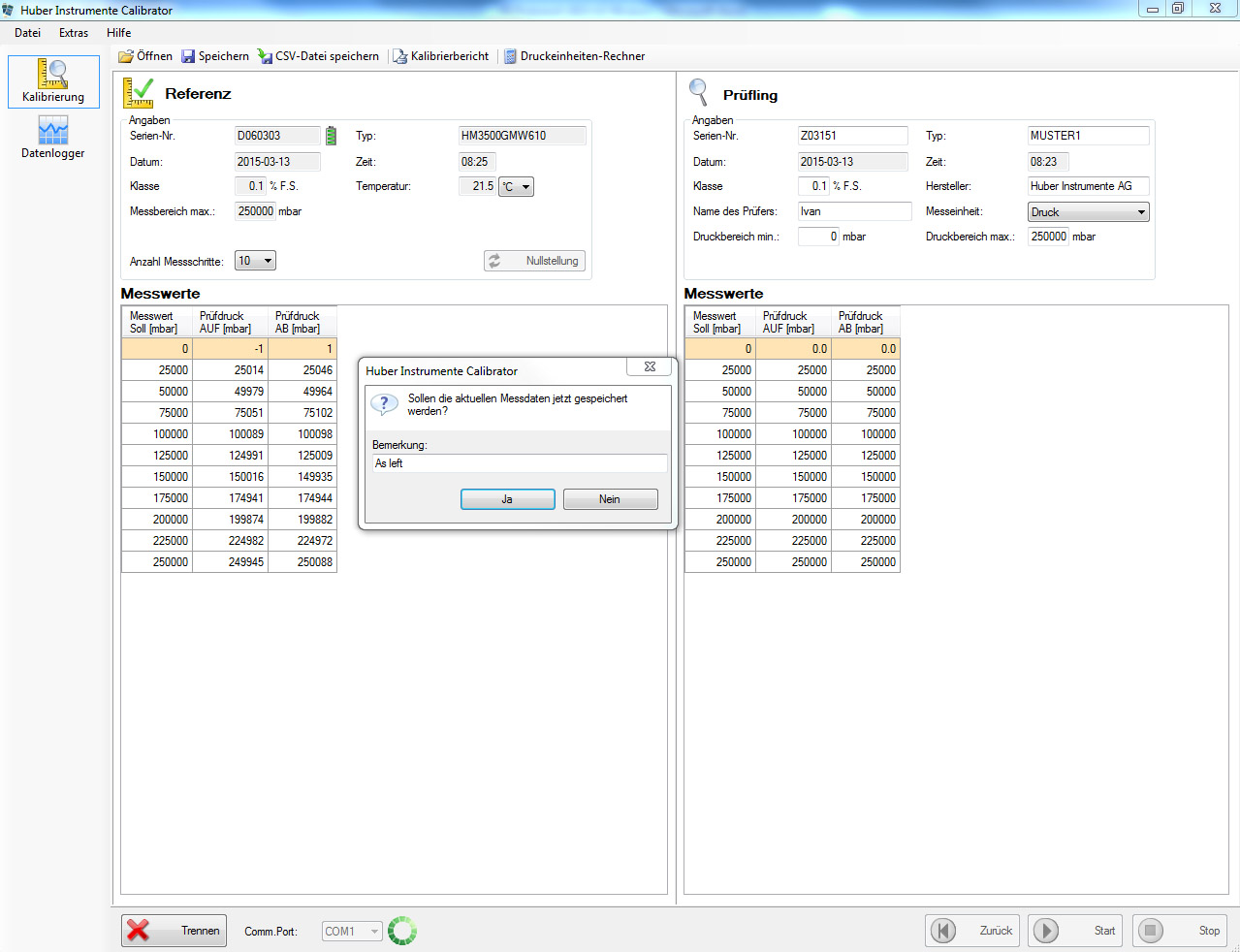This screenshot has width=1240, height=952.
Task: Select Referenz AB value 250088
Action: tap(302, 562)
